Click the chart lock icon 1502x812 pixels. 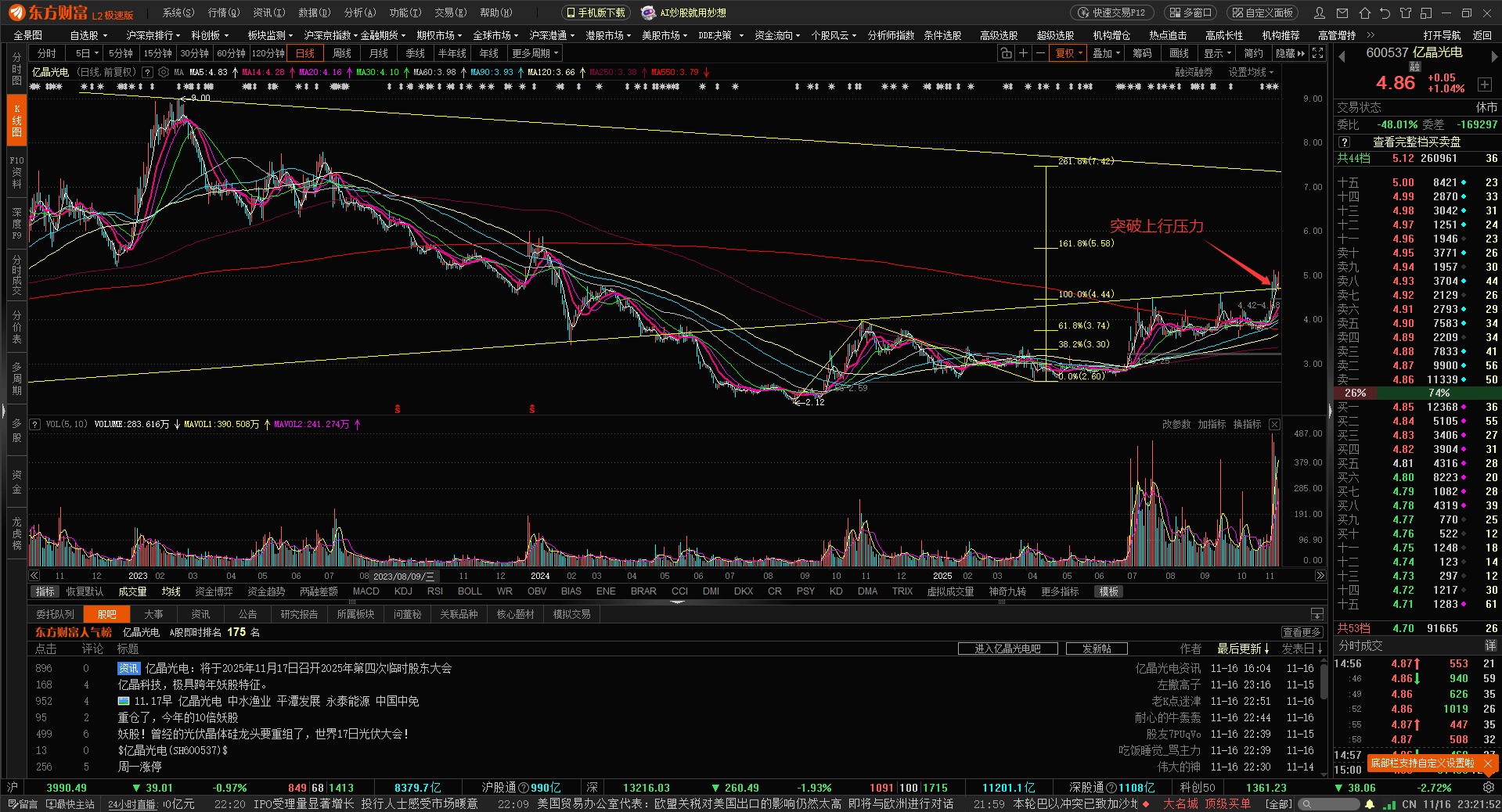pos(1006,53)
